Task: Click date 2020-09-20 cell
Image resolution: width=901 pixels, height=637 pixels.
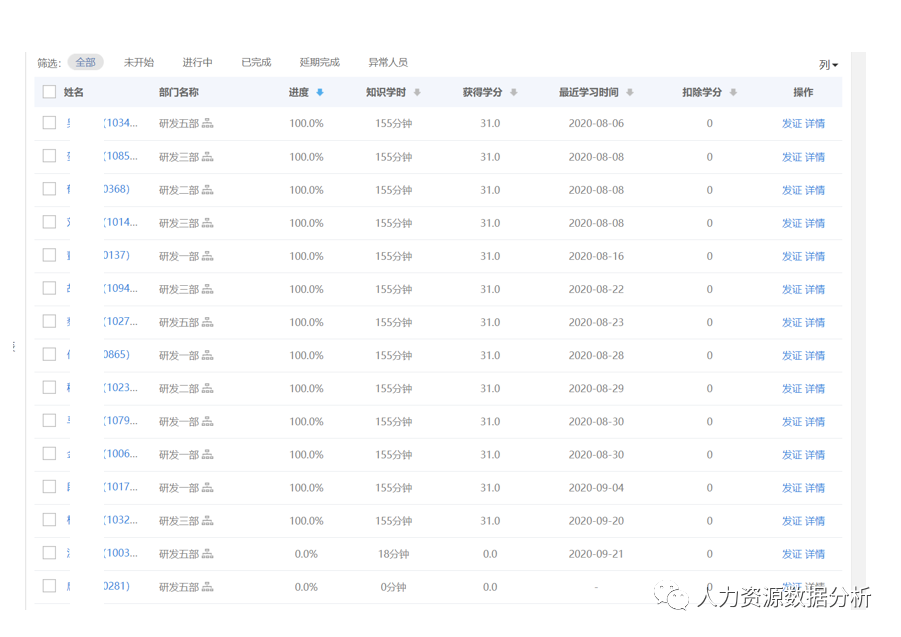Action: coord(596,521)
